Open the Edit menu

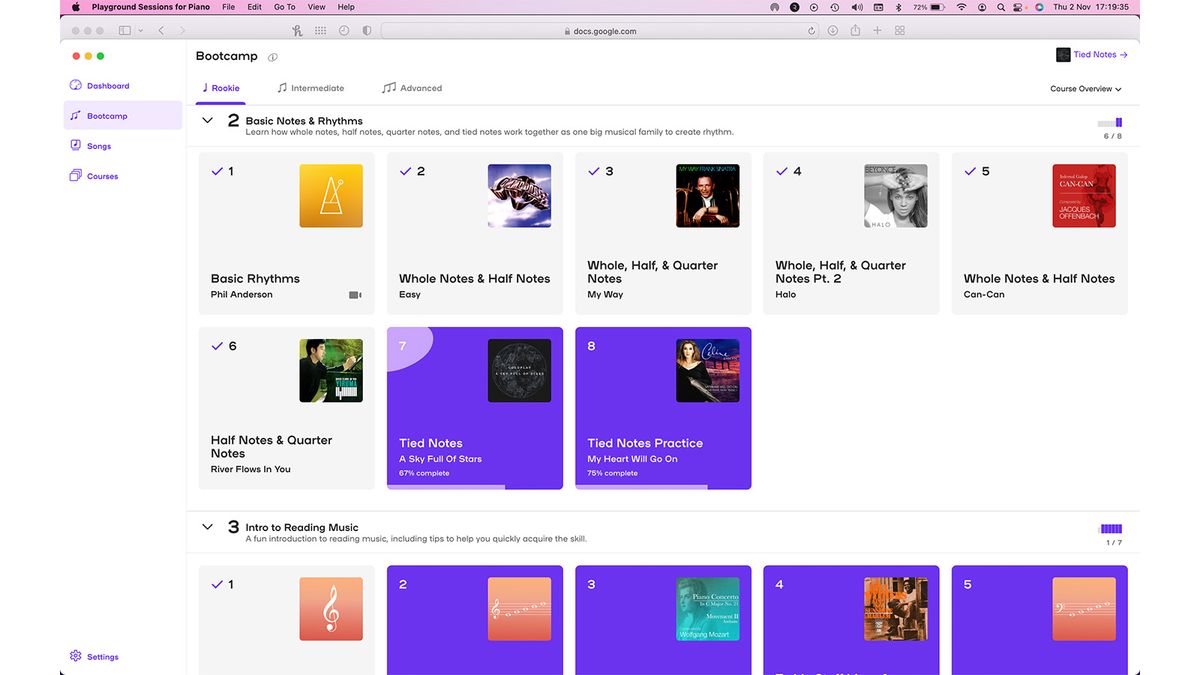pyautogui.click(x=255, y=7)
